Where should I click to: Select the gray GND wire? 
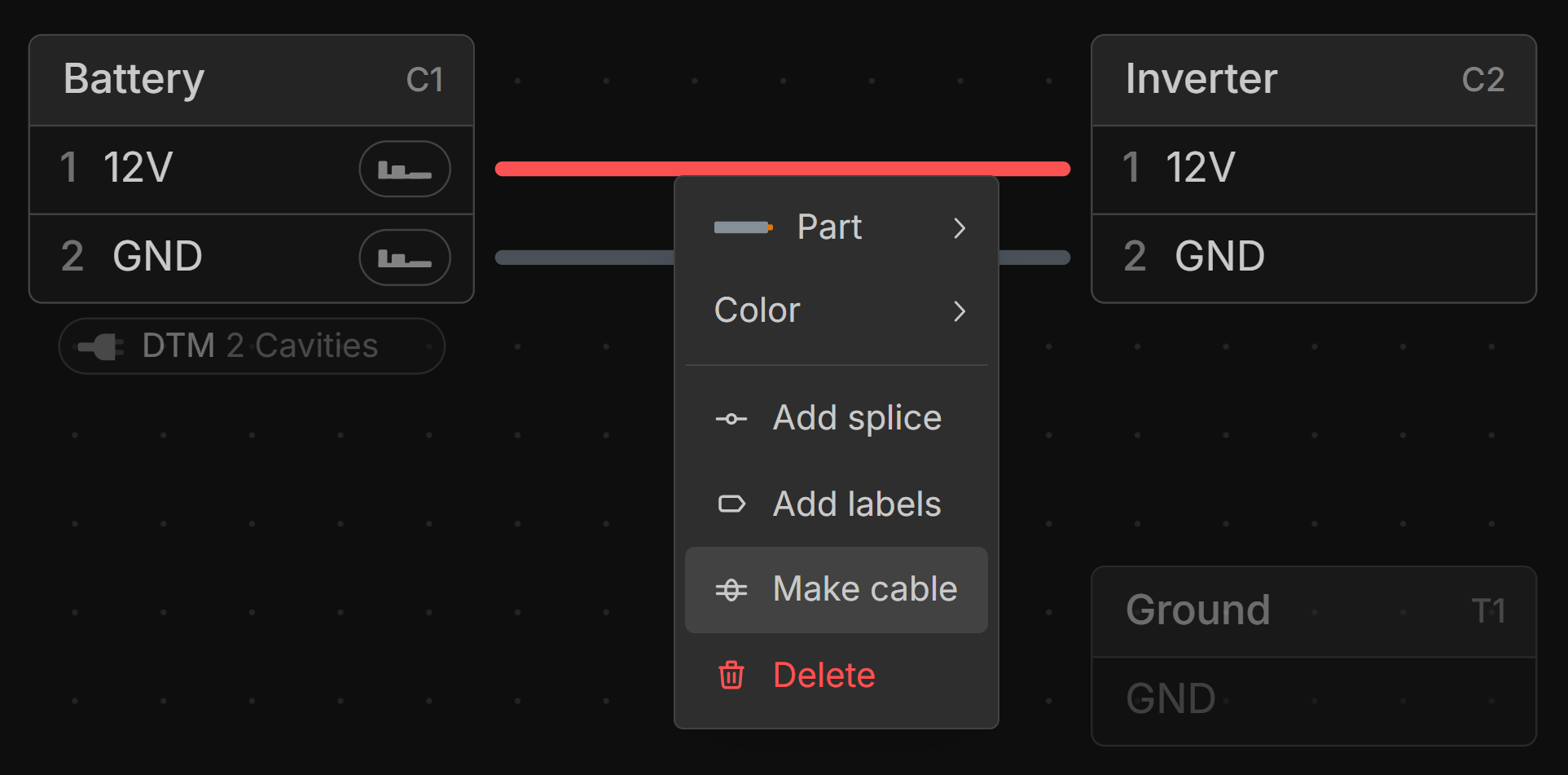pos(582,258)
